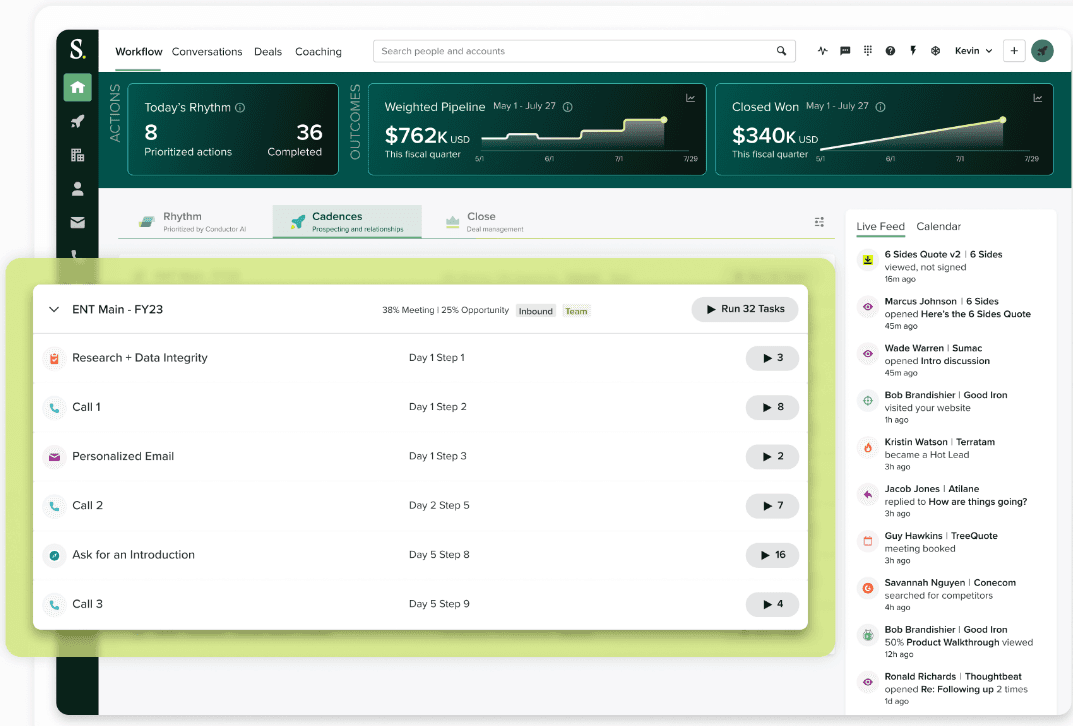Click the Run 32 Tasks button
Viewport: 1073px width, 726px height.
[744, 309]
